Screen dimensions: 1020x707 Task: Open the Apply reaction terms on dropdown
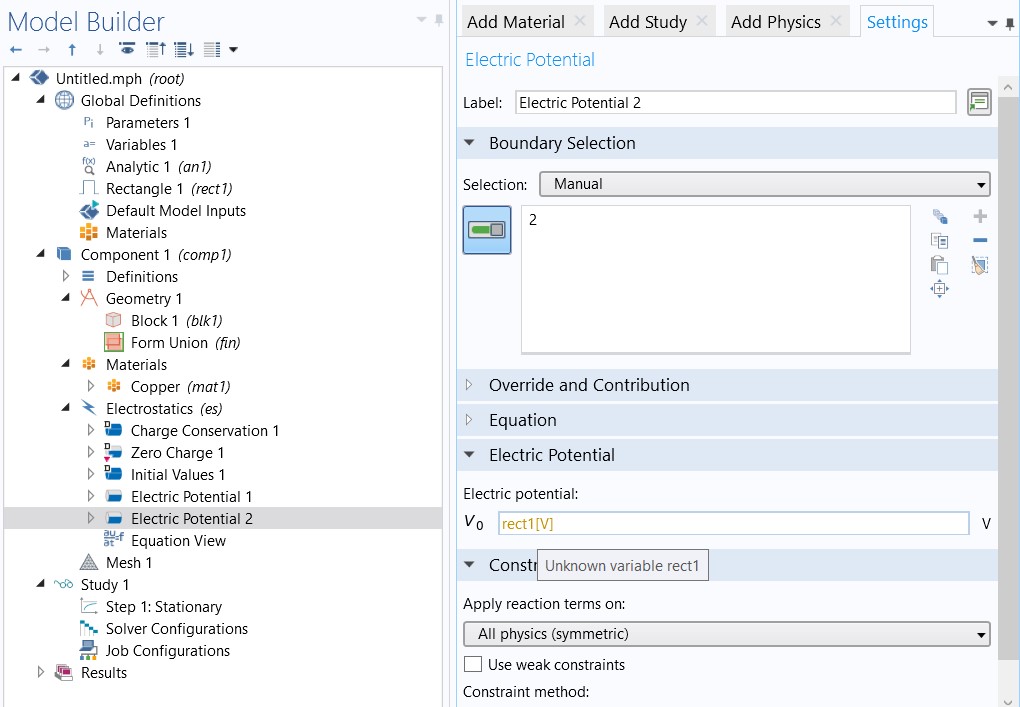click(726, 634)
